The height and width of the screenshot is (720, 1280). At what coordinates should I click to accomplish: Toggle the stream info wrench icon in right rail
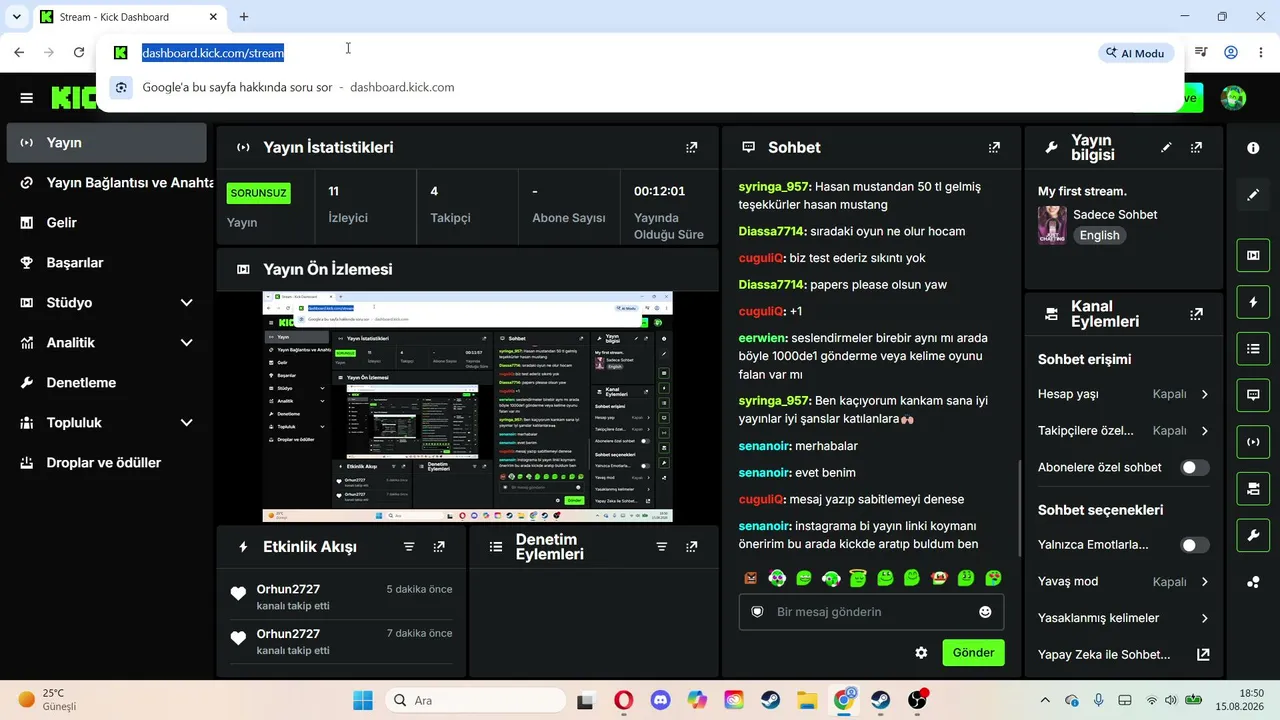[1253, 536]
